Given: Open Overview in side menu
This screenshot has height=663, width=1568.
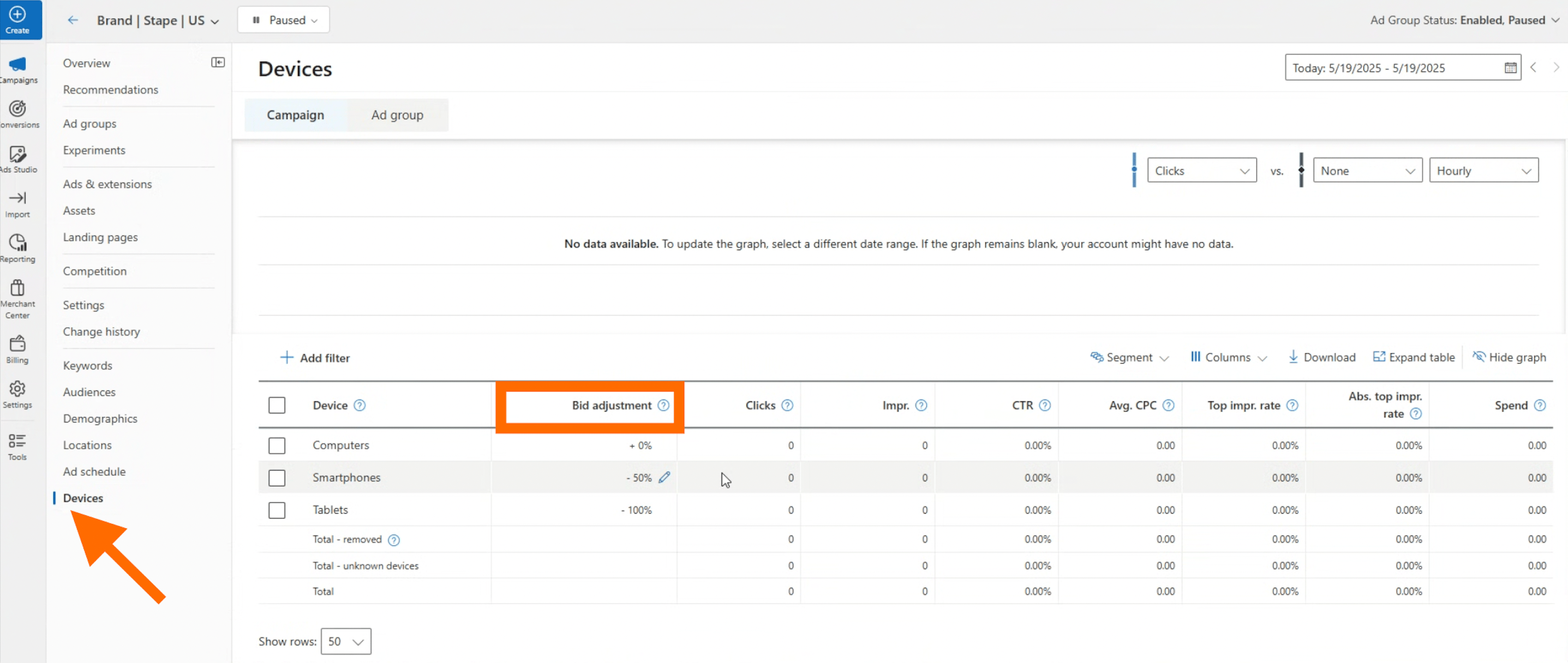Looking at the screenshot, I should point(86,63).
